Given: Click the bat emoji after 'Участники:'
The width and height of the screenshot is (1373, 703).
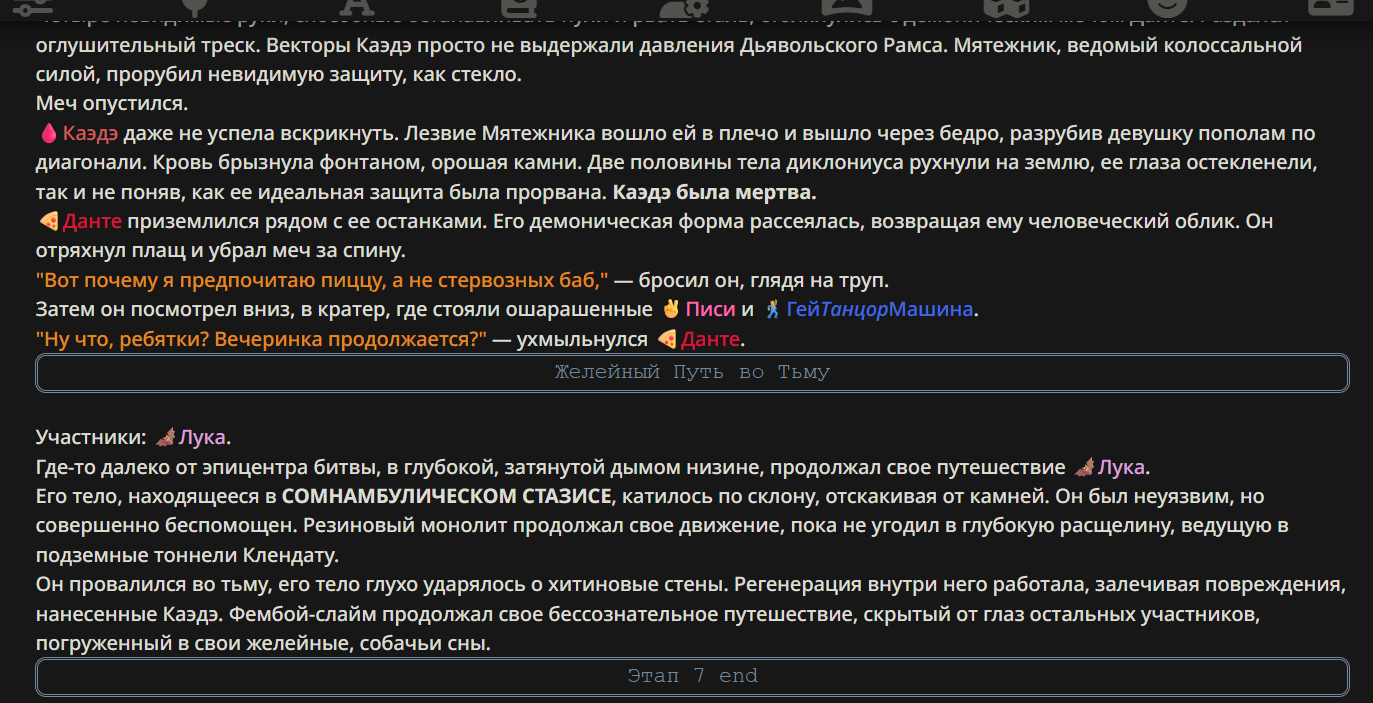Looking at the screenshot, I should tap(165, 437).
